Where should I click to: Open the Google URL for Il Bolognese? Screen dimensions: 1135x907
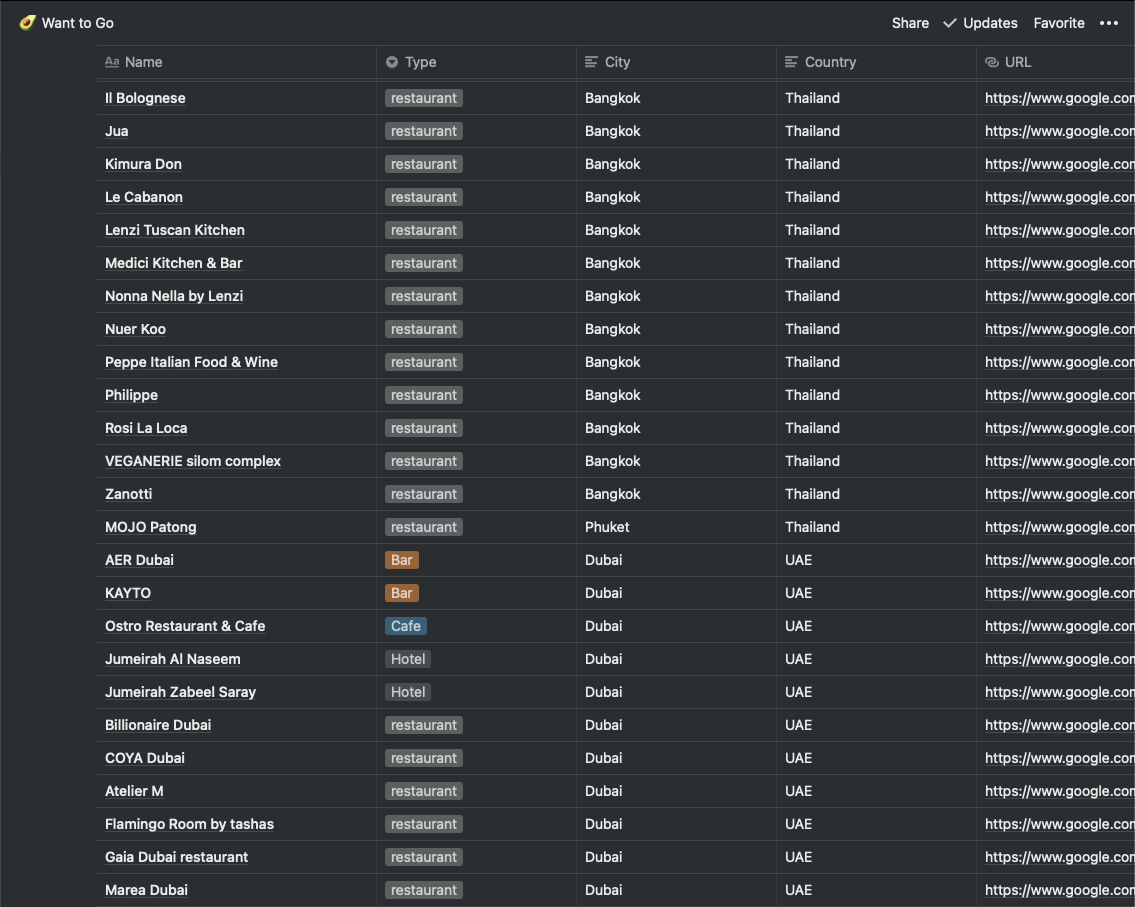[x=1059, y=98]
